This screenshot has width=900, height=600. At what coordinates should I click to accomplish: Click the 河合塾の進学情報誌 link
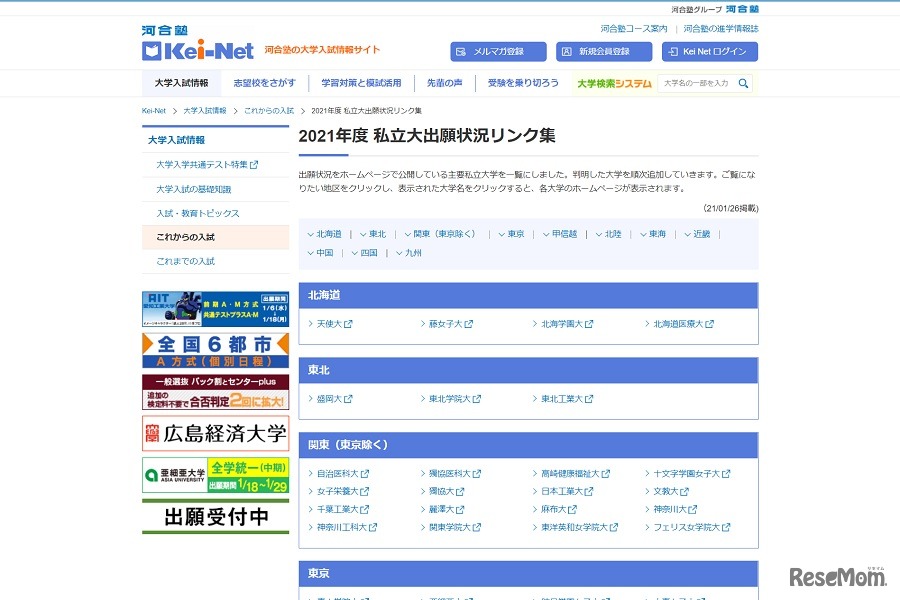point(721,27)
